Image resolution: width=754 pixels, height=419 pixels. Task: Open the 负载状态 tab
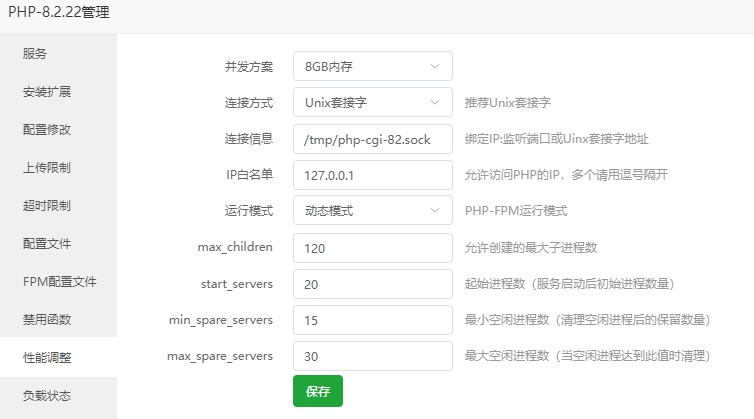coord(58,395)
